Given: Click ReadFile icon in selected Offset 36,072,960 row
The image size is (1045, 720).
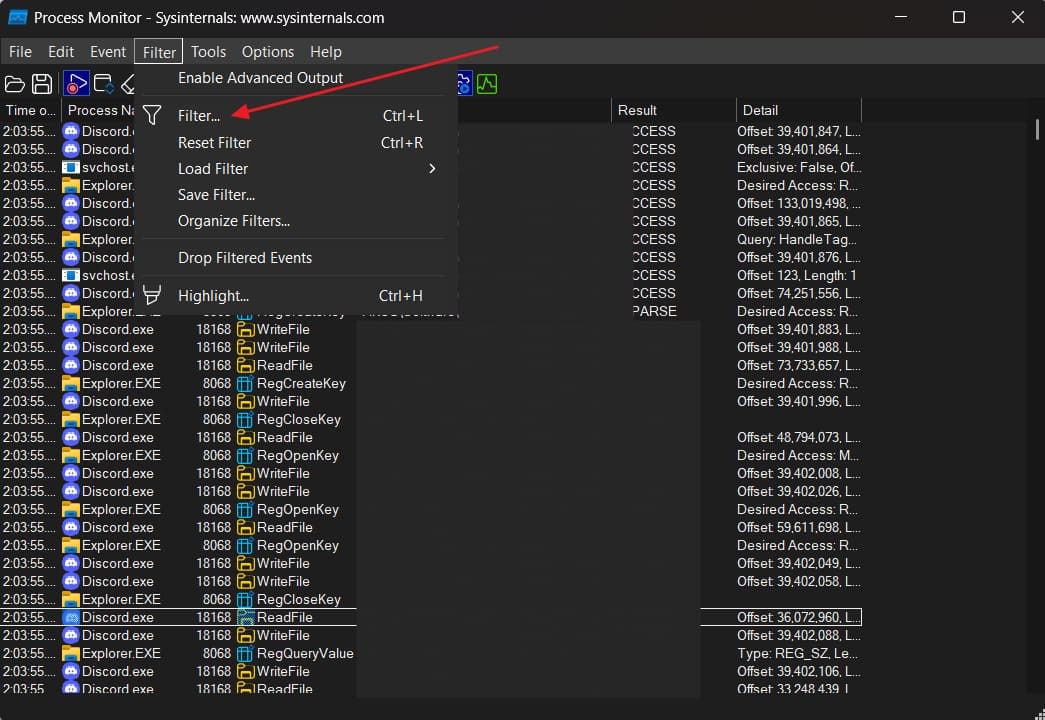Looking at the screenshot, I should click(245, 617).
